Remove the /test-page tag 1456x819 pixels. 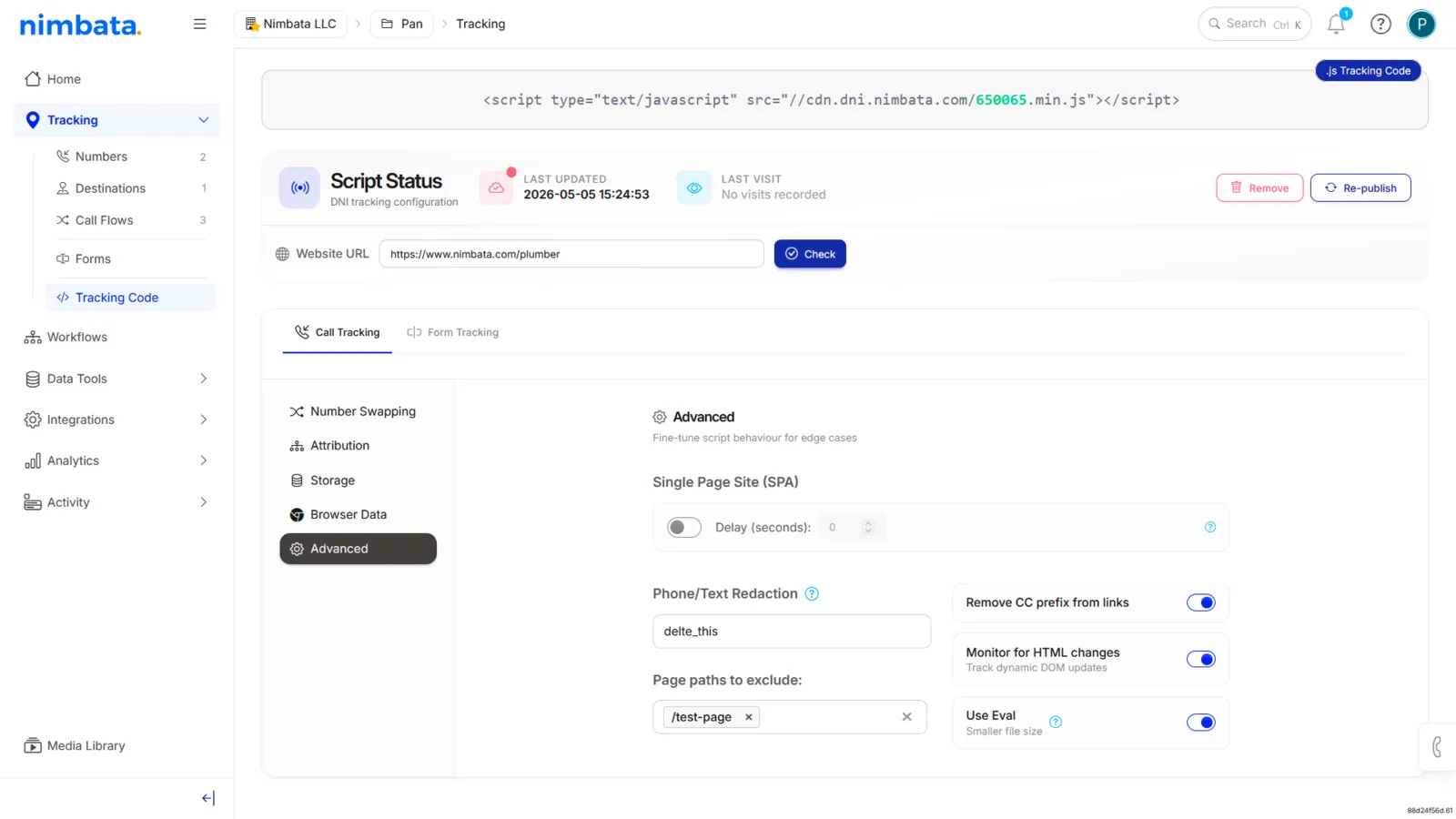(x=748, y=717)
